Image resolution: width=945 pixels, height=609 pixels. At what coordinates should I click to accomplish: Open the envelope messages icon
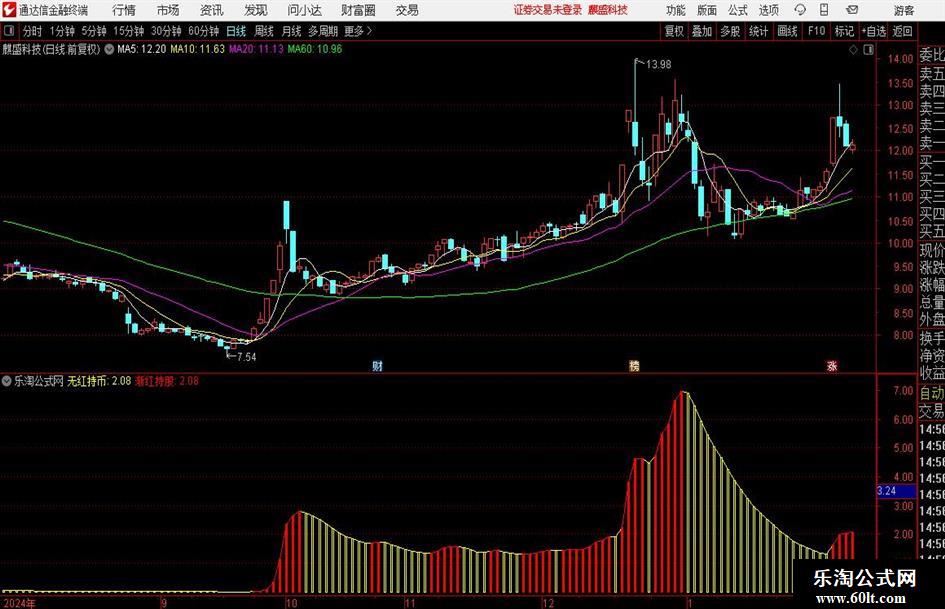click(852, 10)
